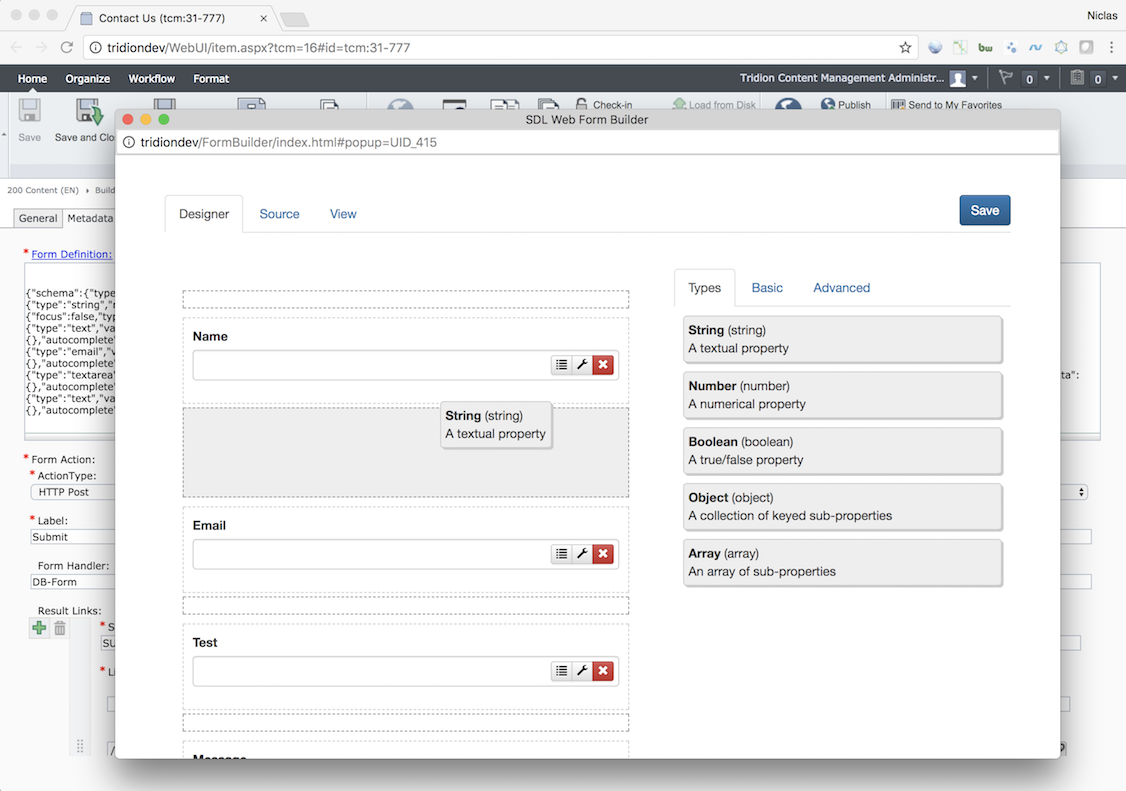Click Publish in the Tridion ribbon
This screenshot has width=1126, height=791.
click(846, 104)
